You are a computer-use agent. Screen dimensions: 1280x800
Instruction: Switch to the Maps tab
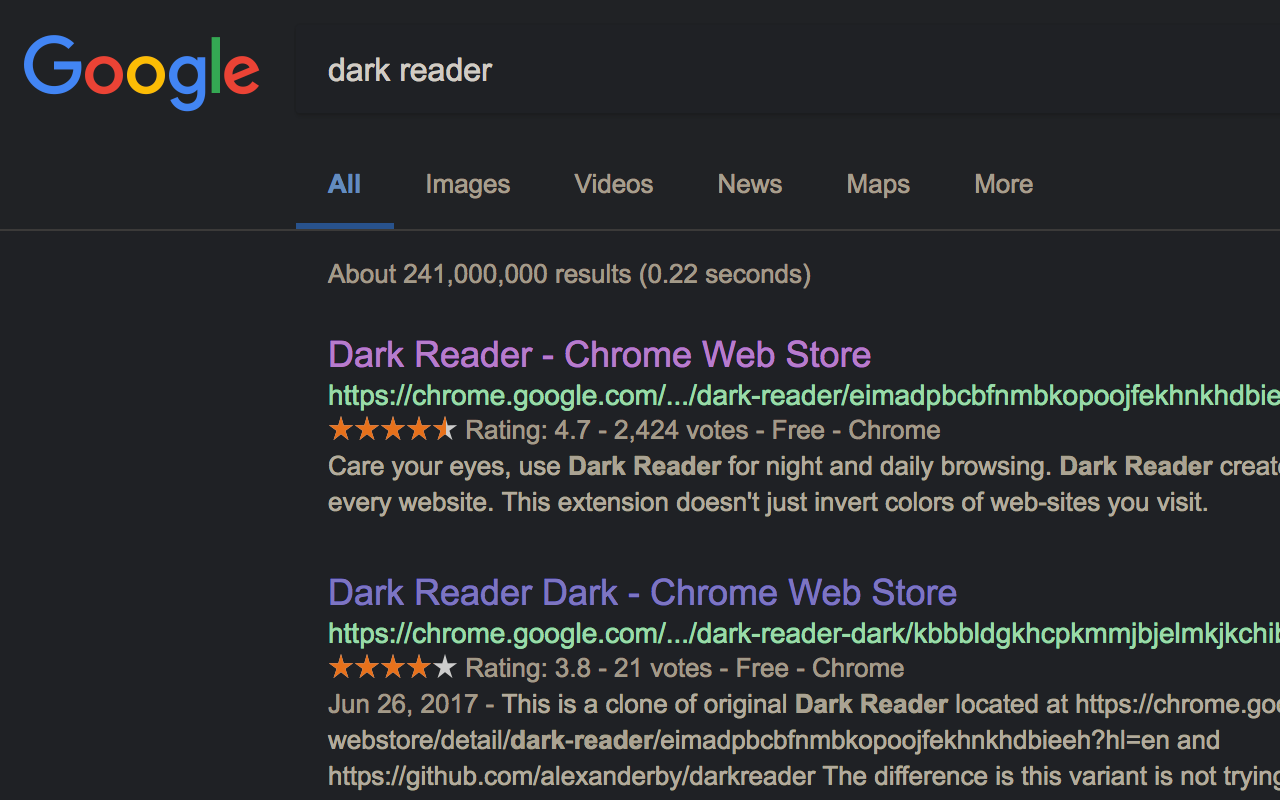coord(877,184)
